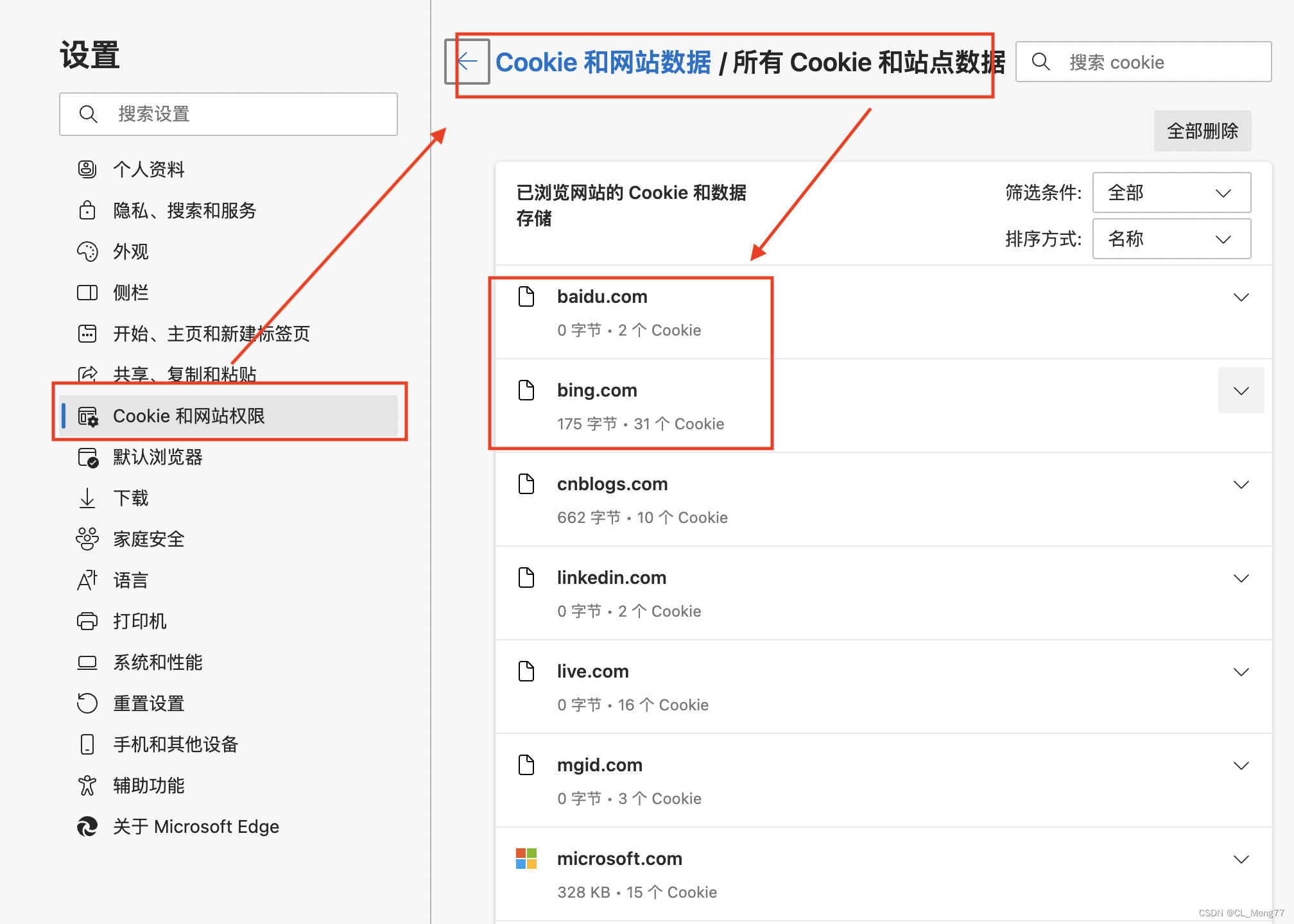The height and width of the screenshot is (924, 1294).
Task: Open 隐私、搜索和服务 settings page
Action: [x=229, y=210]
